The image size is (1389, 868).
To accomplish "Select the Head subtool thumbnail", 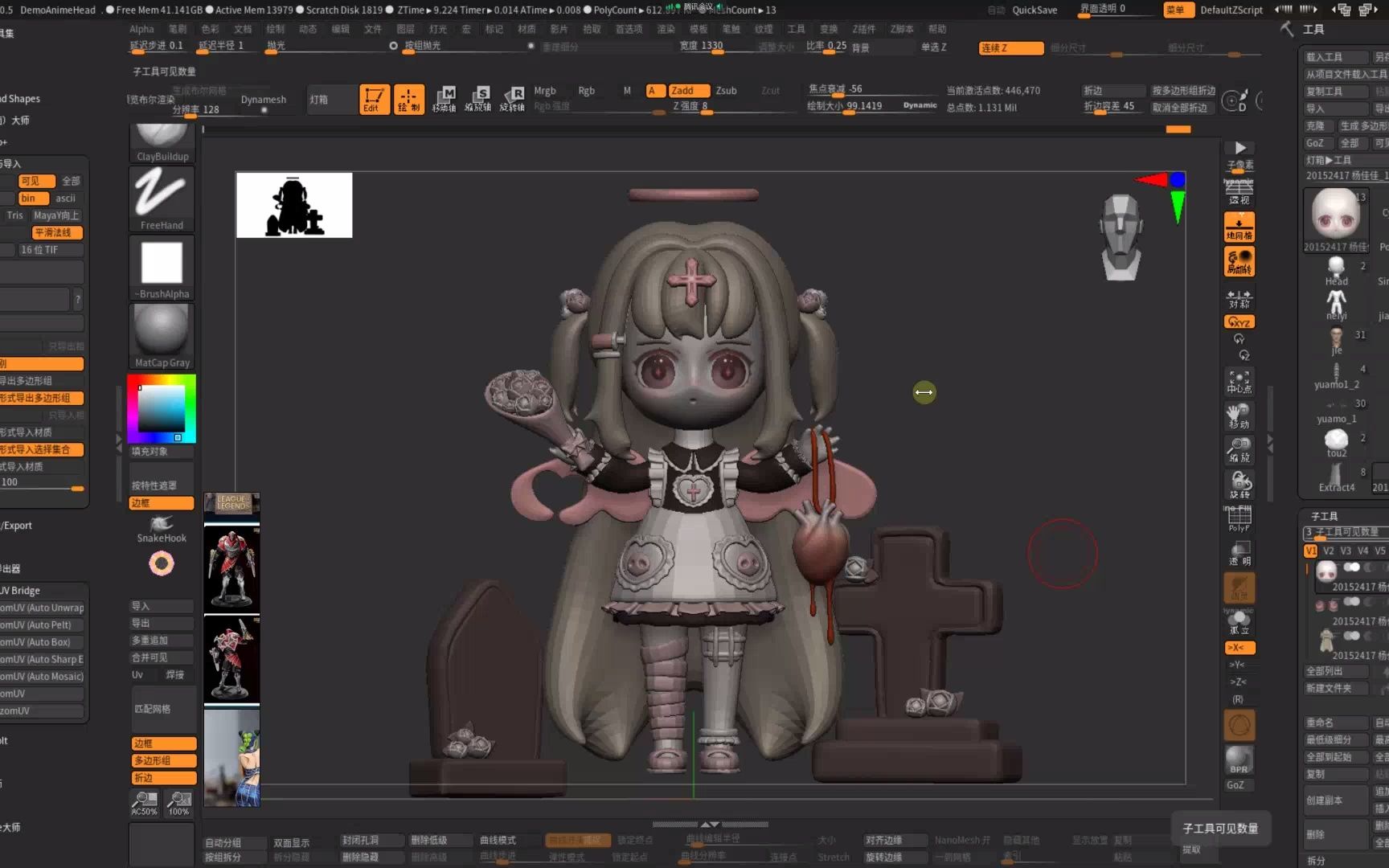I will 1336,271.
